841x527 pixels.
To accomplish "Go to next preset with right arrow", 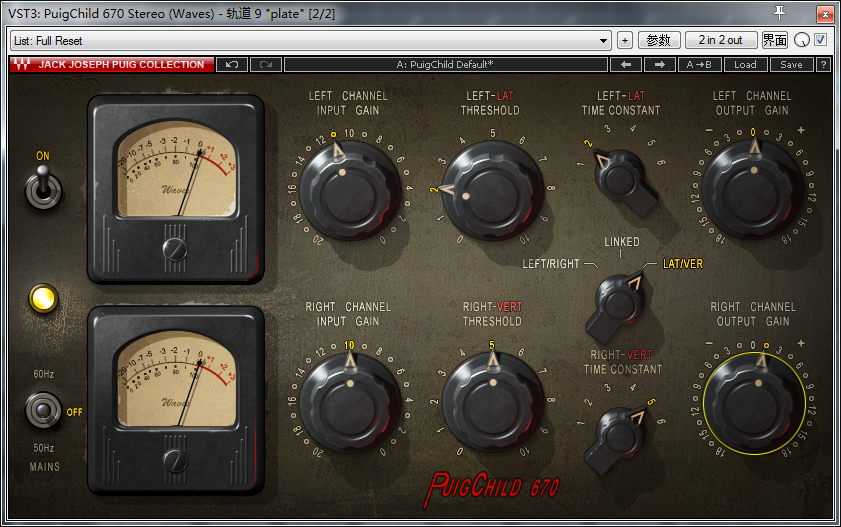I will click(x=660, y=64).
